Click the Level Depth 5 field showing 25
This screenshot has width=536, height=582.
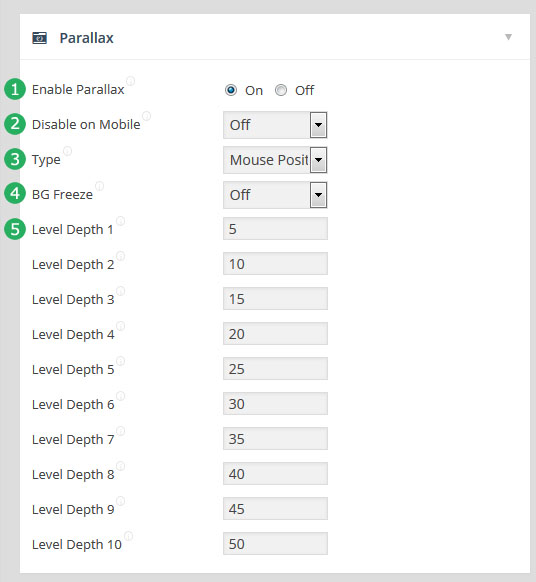tap(275, 369)
